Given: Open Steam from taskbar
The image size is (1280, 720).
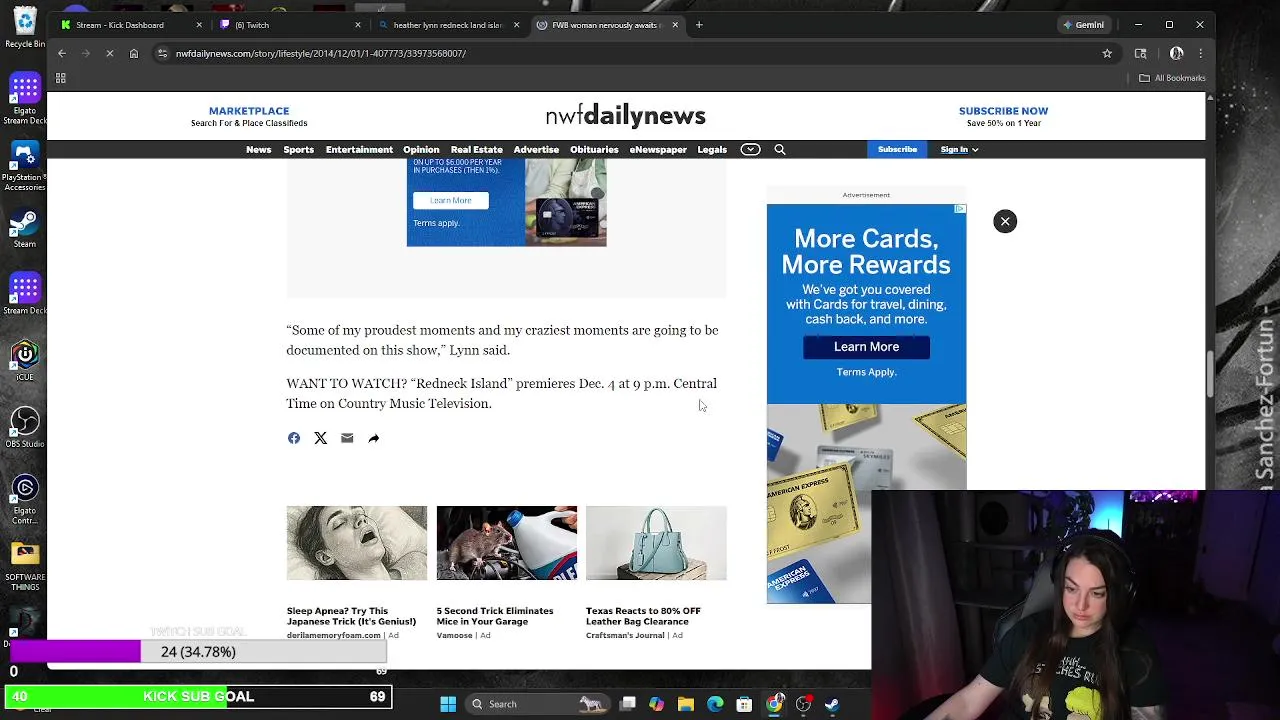Looking at the screenshot, I should [832, 704].
